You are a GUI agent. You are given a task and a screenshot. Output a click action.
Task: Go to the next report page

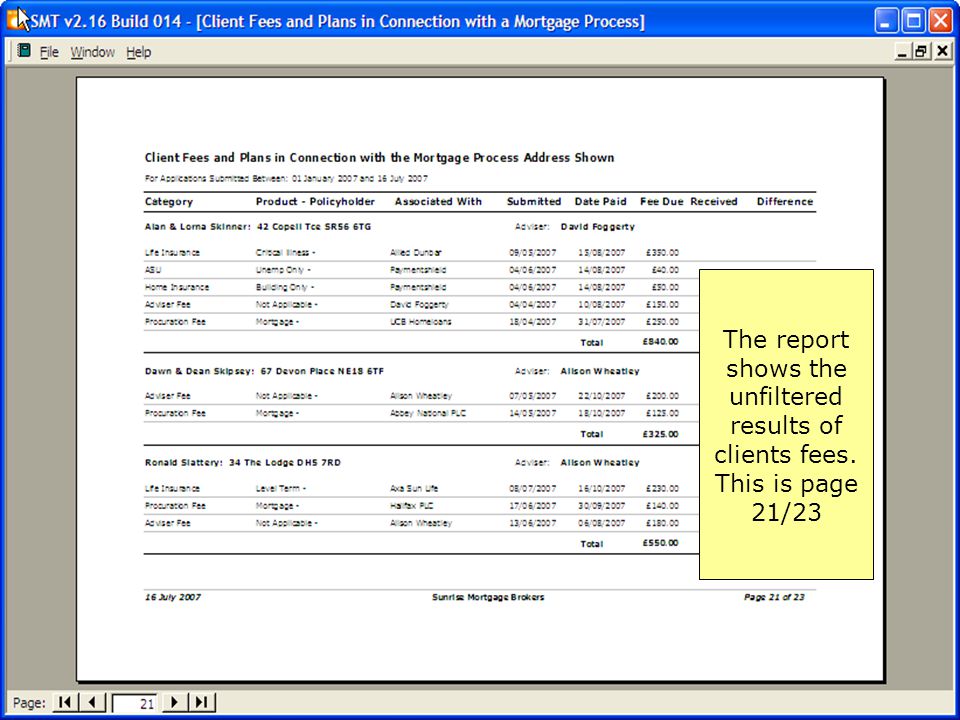coord(174,702)
